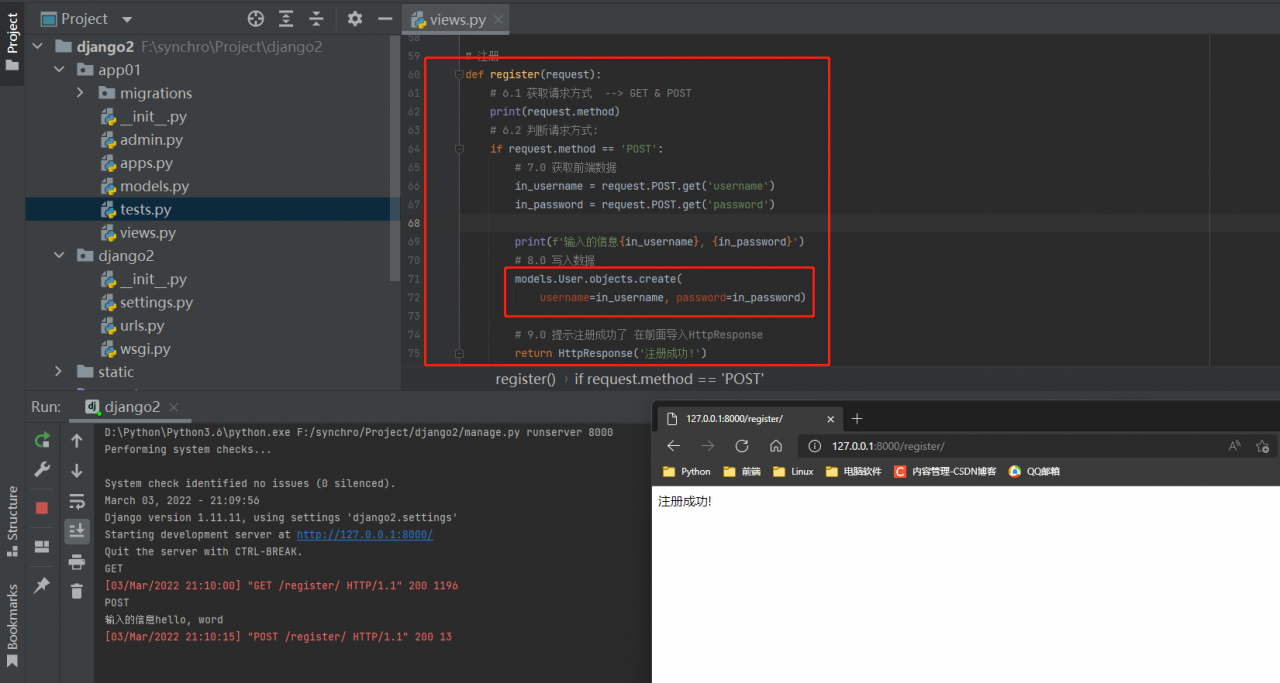Toggle scroll to end in console

pos(77,531)
